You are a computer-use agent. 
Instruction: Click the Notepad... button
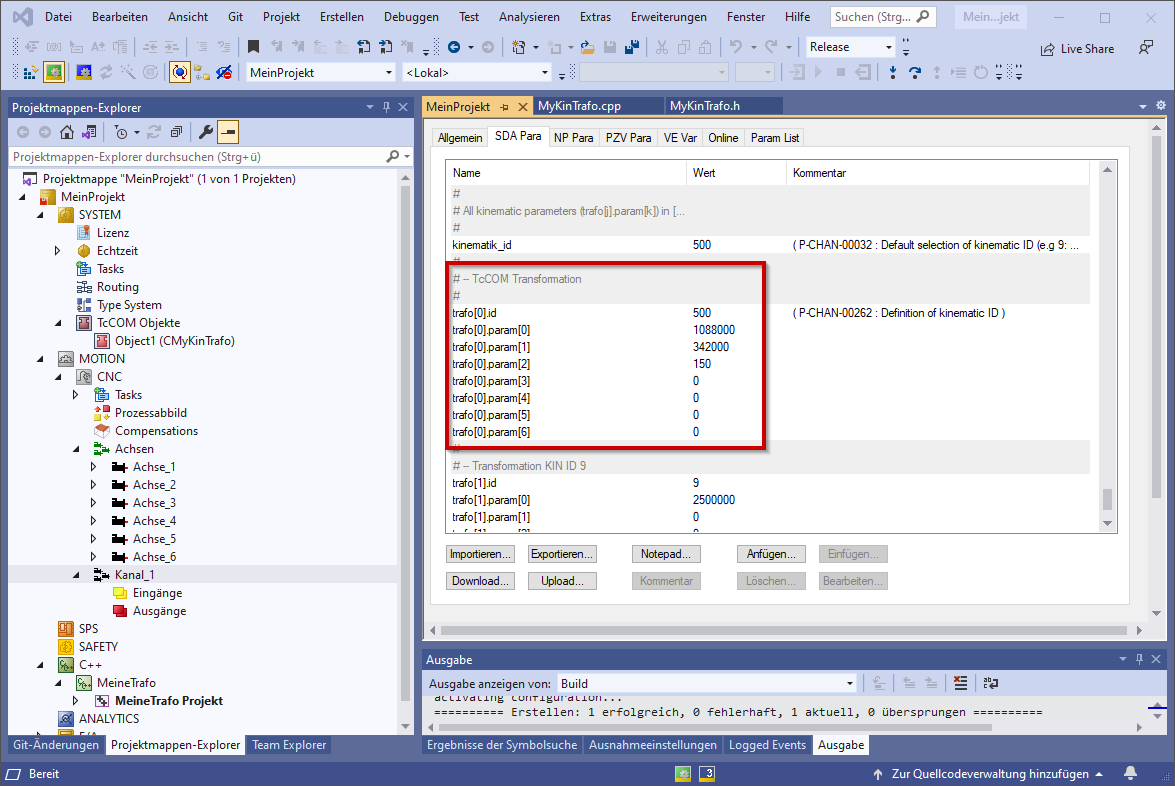click(666, 554)
